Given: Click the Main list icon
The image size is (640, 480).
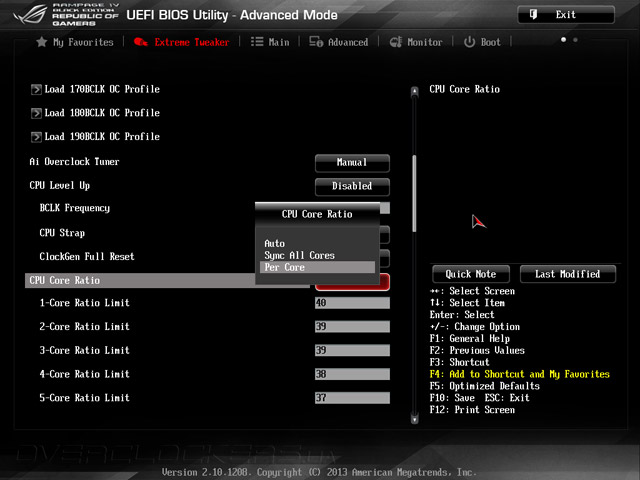Looking at the screenshot, I should pos(257,42).
